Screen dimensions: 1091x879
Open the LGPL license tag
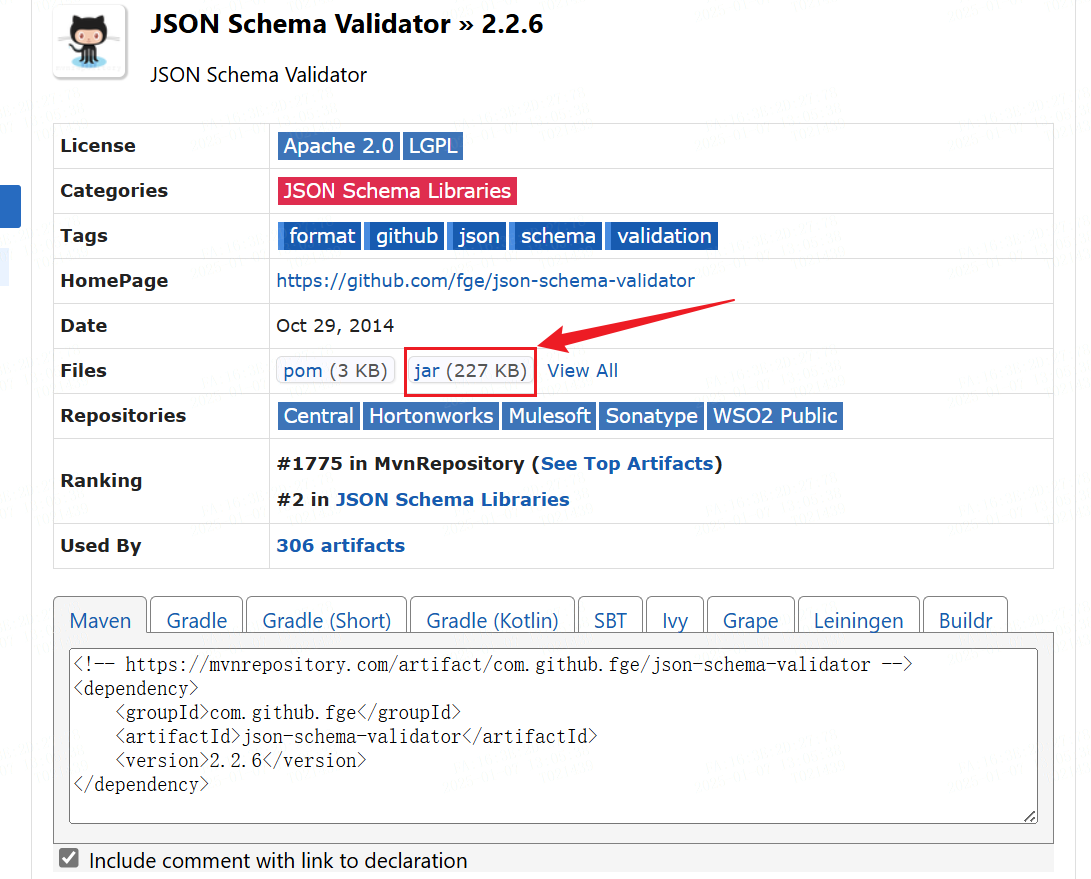[x=433, y=146]
